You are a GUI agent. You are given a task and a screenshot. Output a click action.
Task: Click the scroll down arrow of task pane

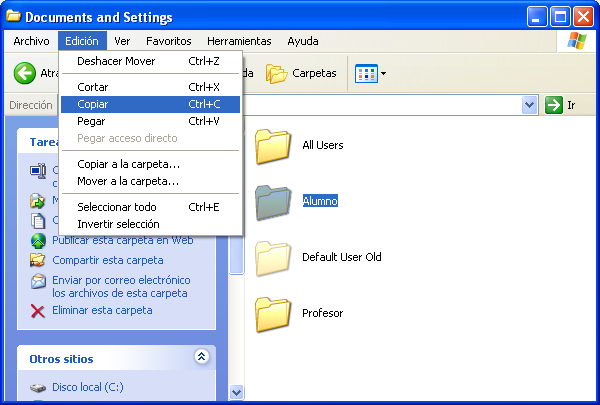(x=237, y=393)
